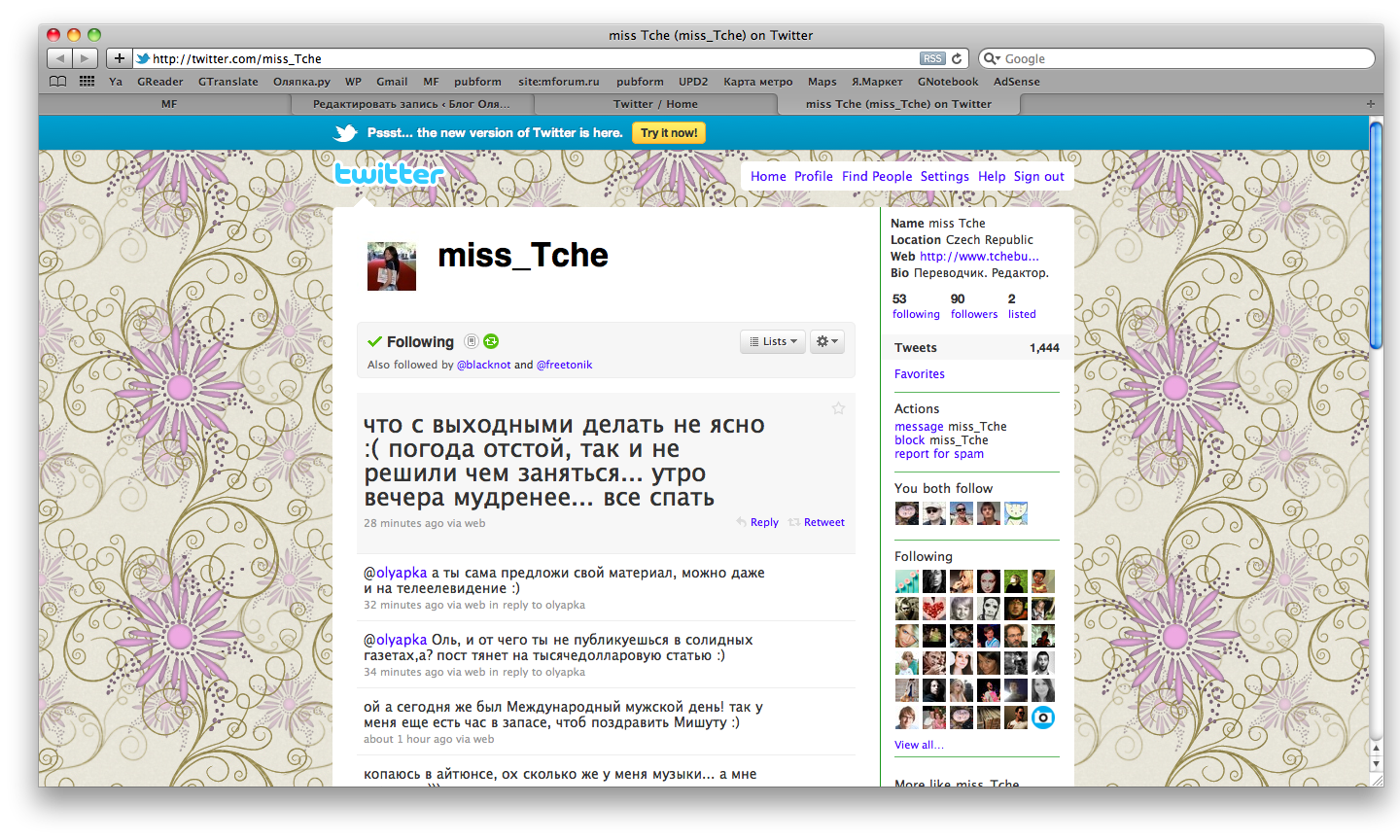Retweet the top tweet
The height and width of the screenshot is (840, 1400).
point(817,522)
